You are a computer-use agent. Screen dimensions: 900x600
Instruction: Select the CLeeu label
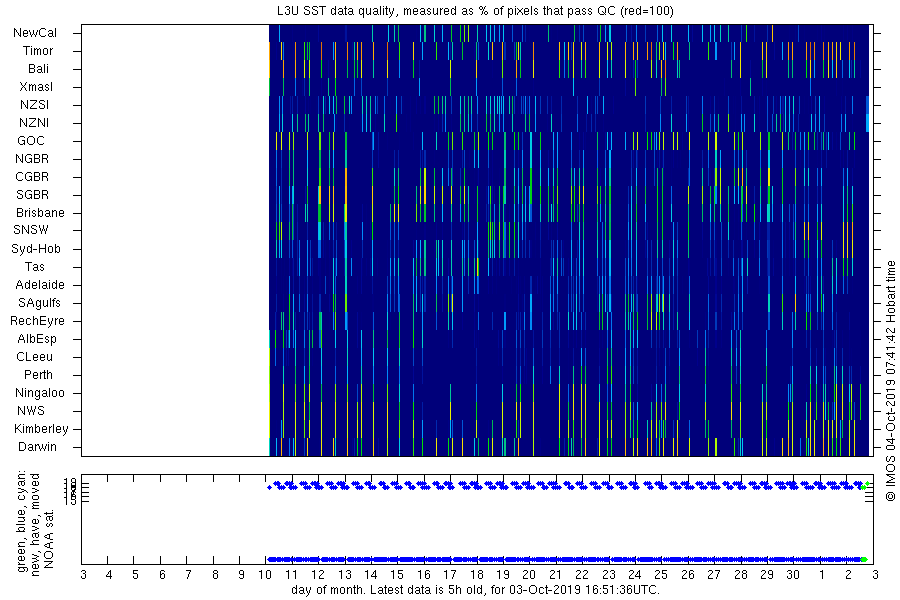point(34,357)
